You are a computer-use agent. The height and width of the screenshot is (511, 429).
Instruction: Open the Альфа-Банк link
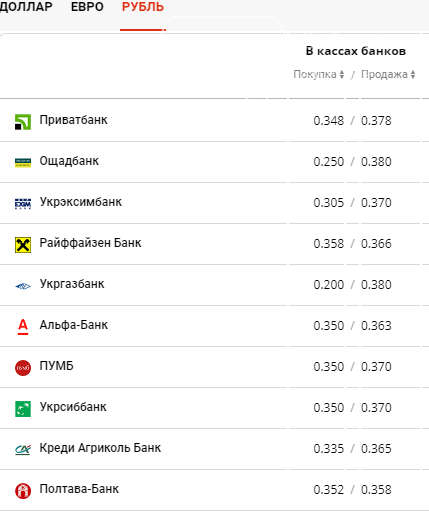click(74, 325)
